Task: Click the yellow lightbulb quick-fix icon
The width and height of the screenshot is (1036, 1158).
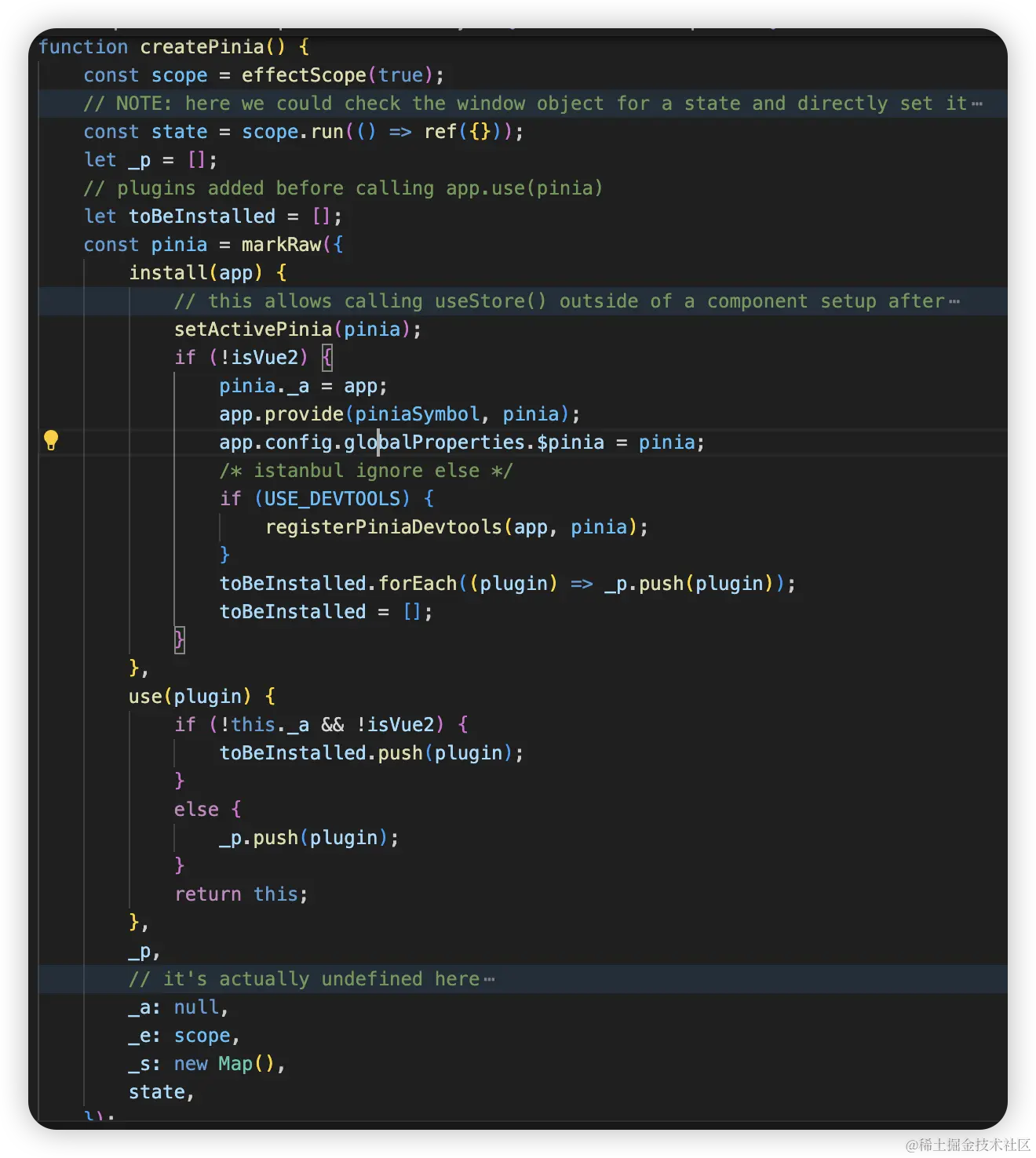Action: point(51,440)
